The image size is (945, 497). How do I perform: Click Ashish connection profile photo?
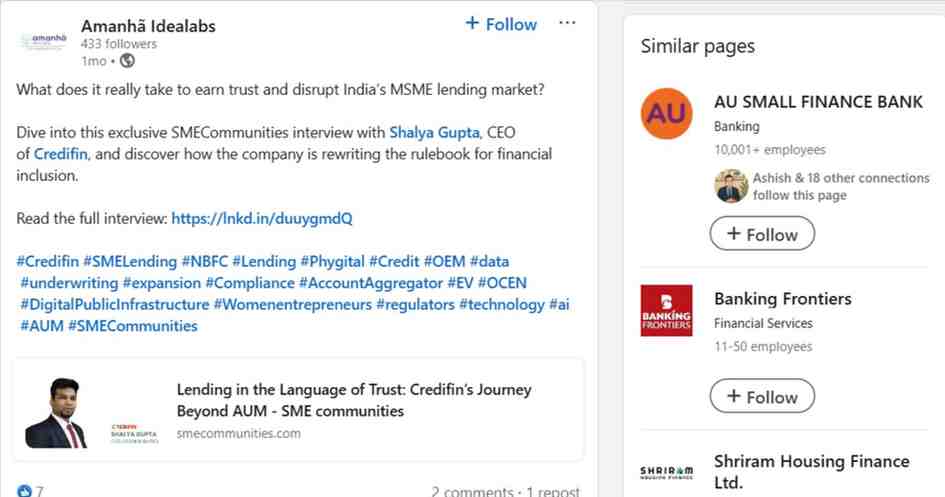(731, 186)
